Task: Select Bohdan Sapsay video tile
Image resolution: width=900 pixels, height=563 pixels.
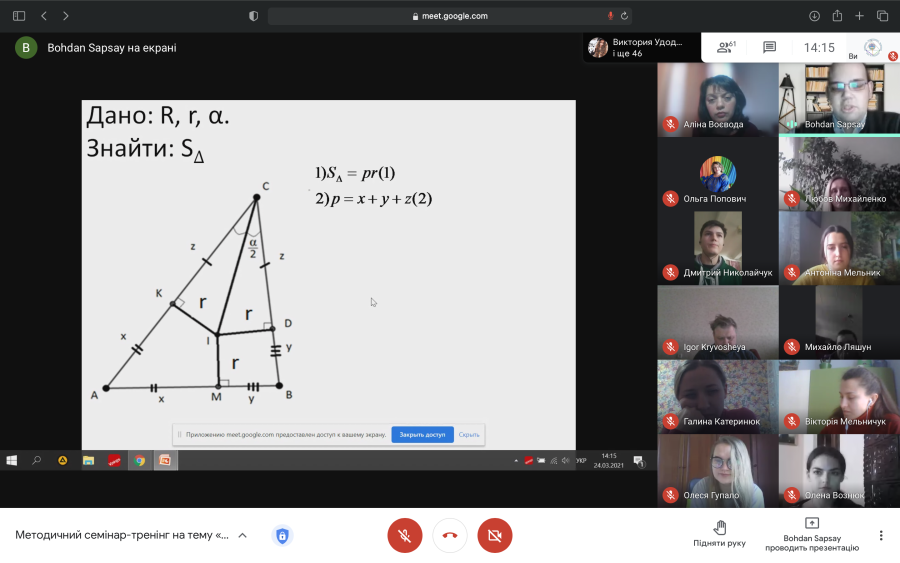Action: pyautogui.click(x=839, y=99)
